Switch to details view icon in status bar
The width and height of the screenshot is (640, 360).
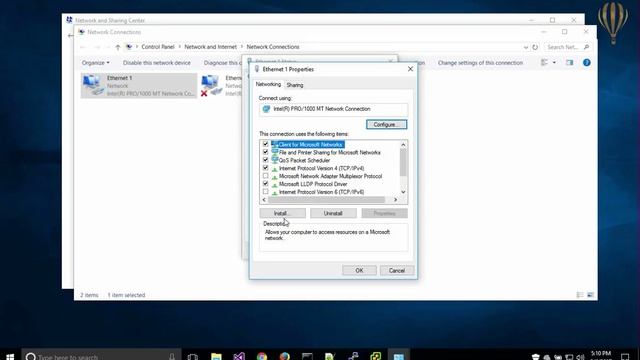[x=580, y=295]
